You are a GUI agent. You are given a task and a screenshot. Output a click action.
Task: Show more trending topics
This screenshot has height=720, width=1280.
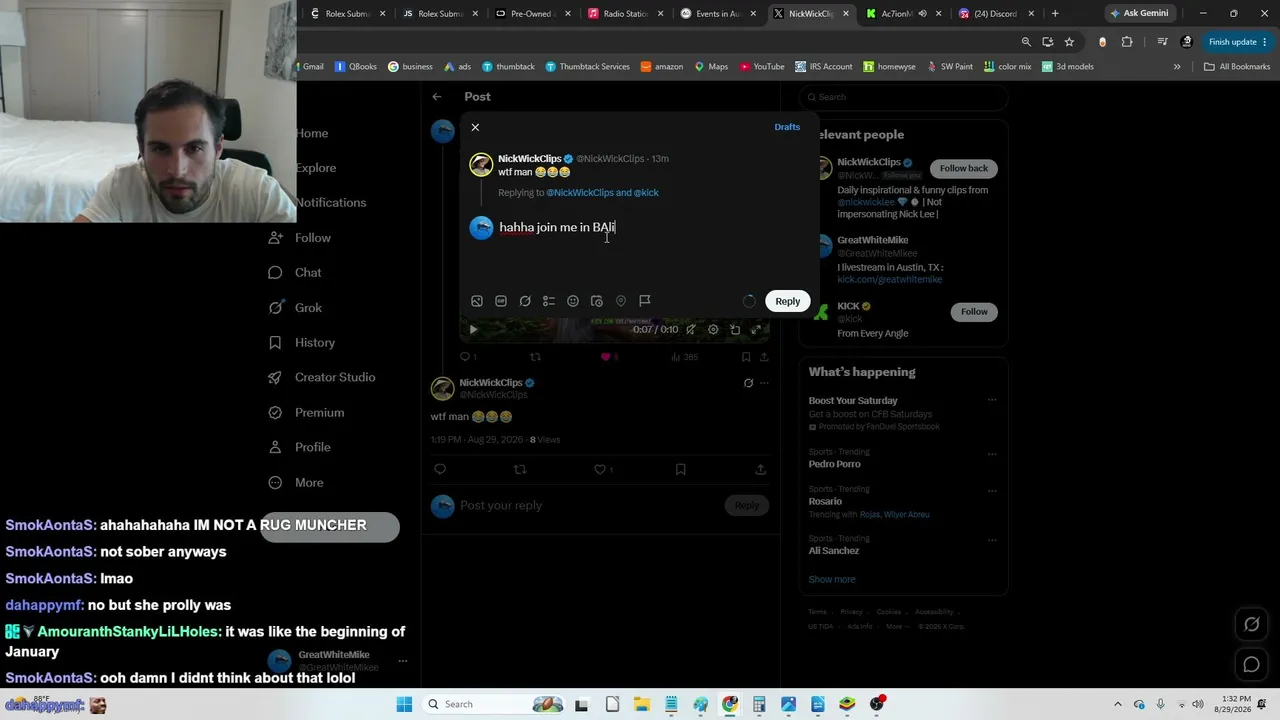832,579
